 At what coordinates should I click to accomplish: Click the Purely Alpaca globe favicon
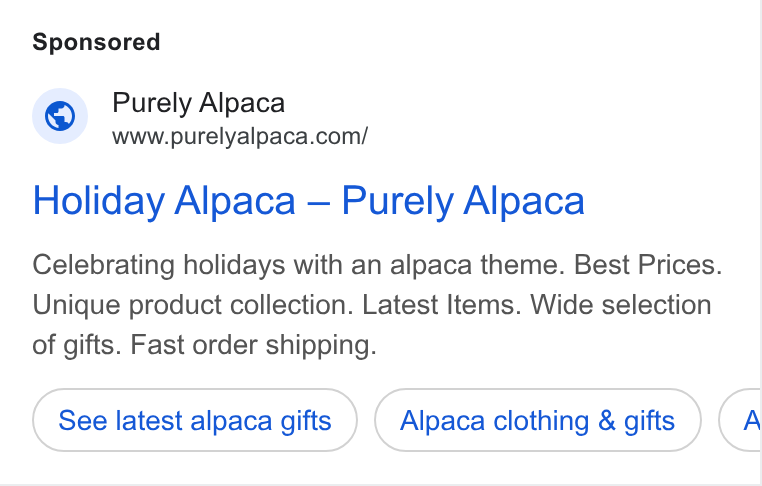(60, 116)
